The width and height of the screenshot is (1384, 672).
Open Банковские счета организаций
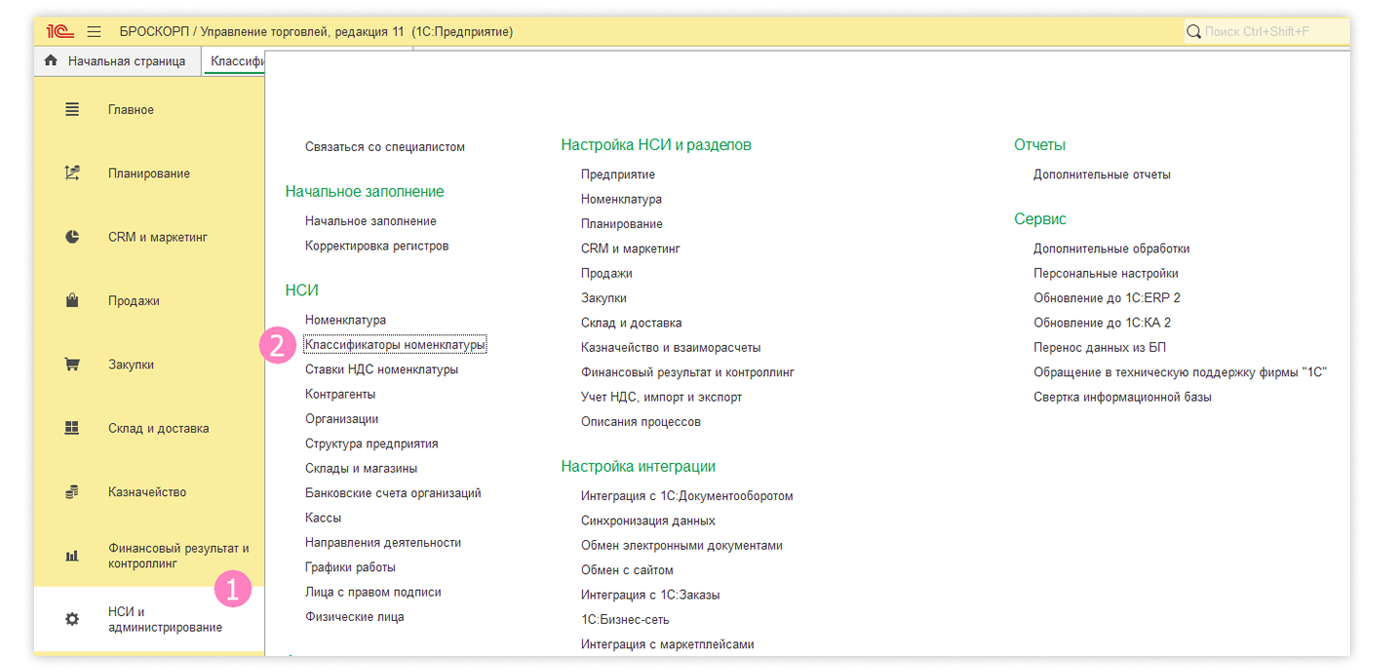coord(393,493)
